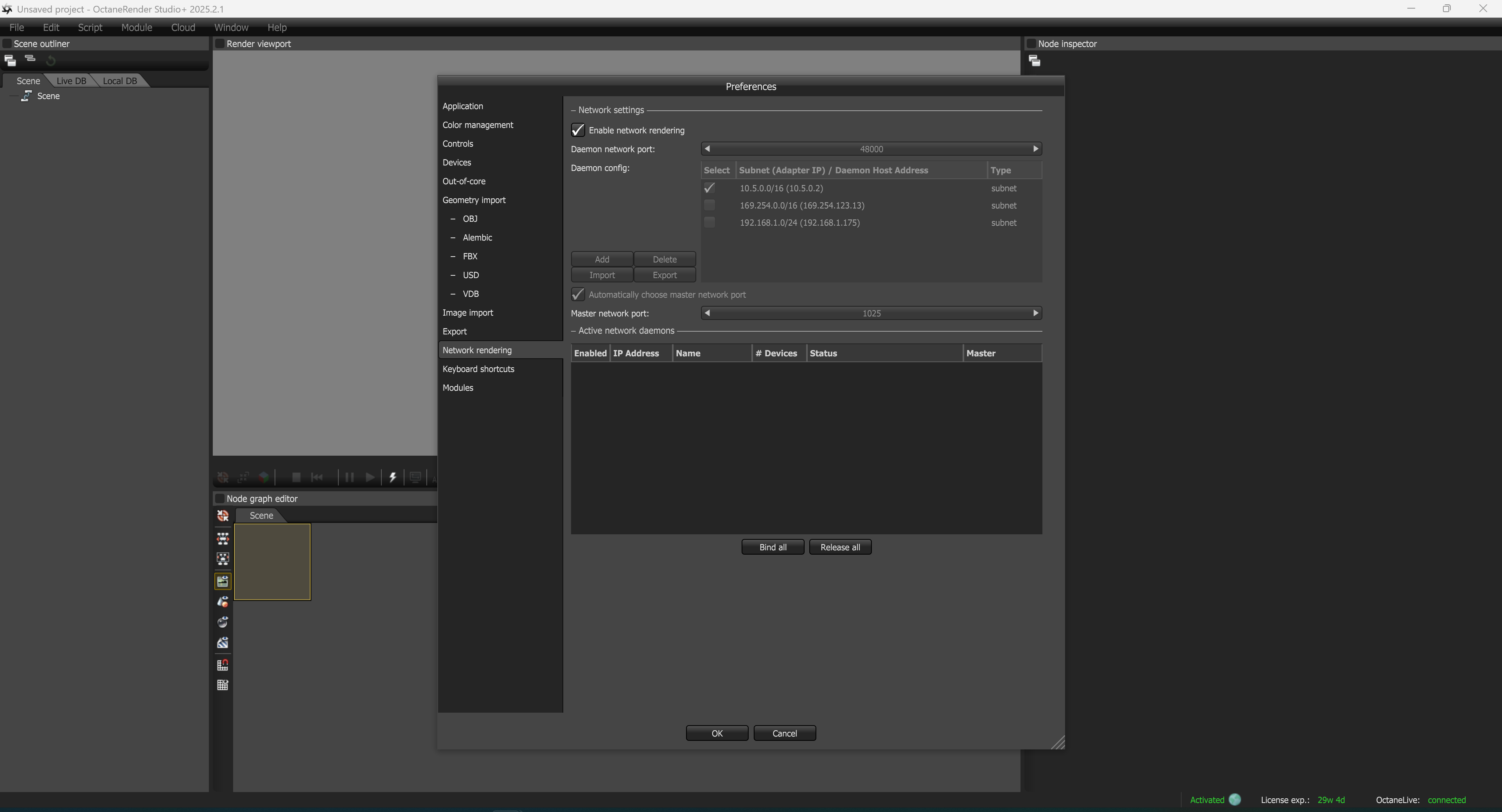Click the Node inspector panel stack icon

[x=1034, y=61]
